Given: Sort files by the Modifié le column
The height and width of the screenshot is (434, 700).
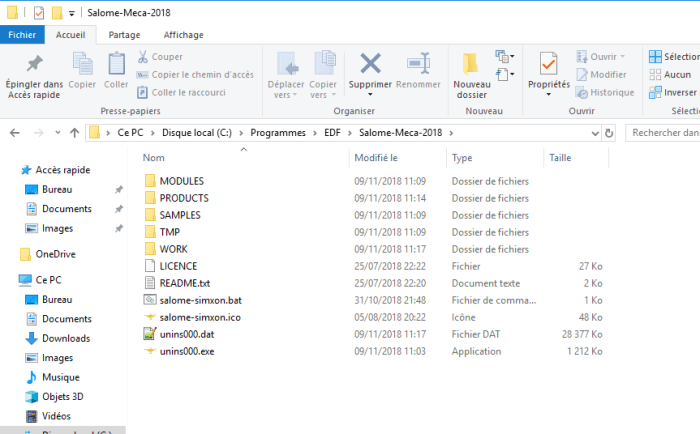Looking at the screenshot, I should [x=377, y=158].
